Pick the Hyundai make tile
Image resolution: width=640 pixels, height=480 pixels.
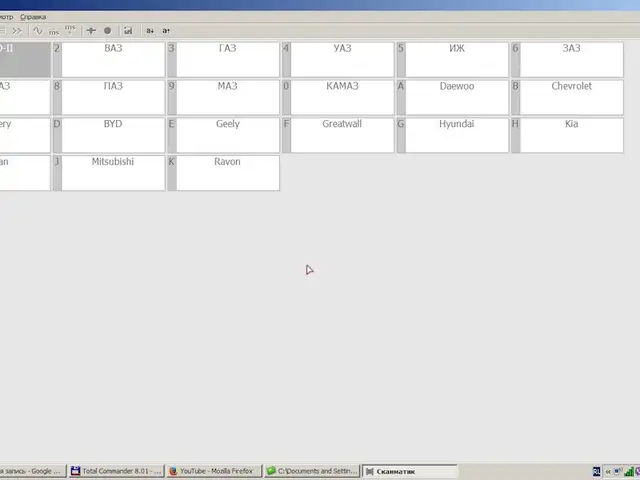coord(453,136)
